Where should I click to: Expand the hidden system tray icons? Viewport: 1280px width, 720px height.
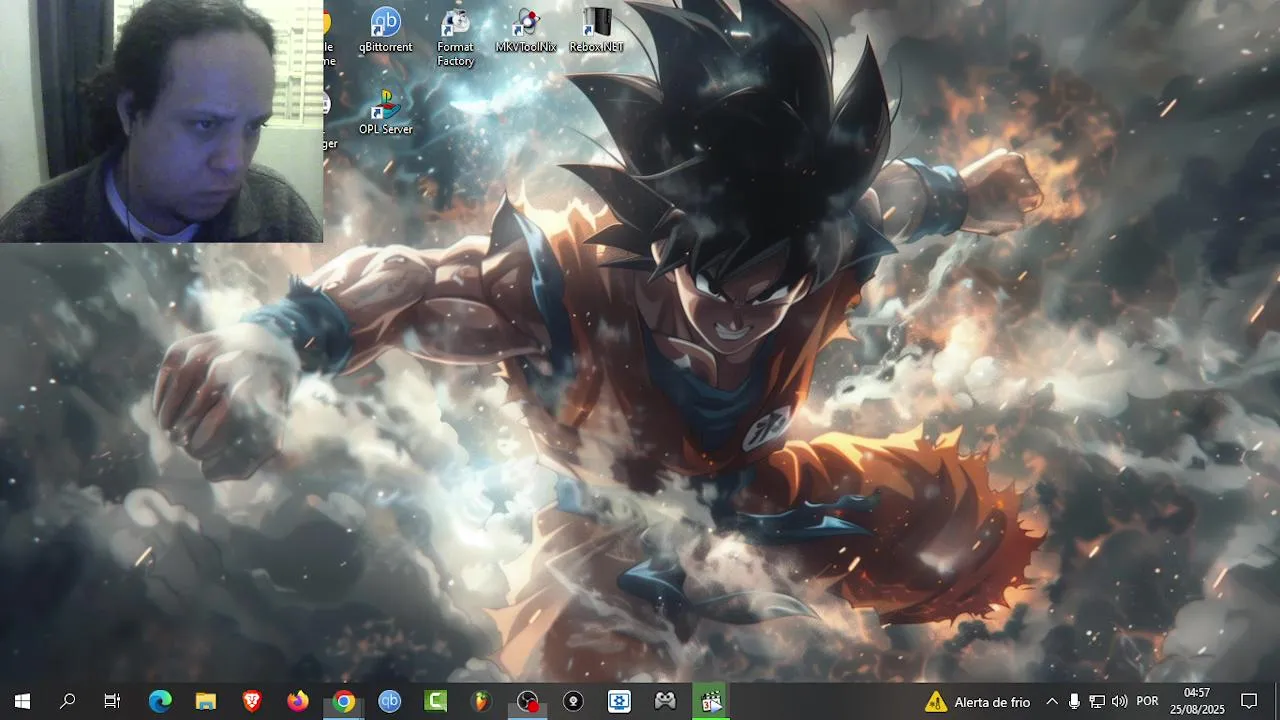(1052, 702)
